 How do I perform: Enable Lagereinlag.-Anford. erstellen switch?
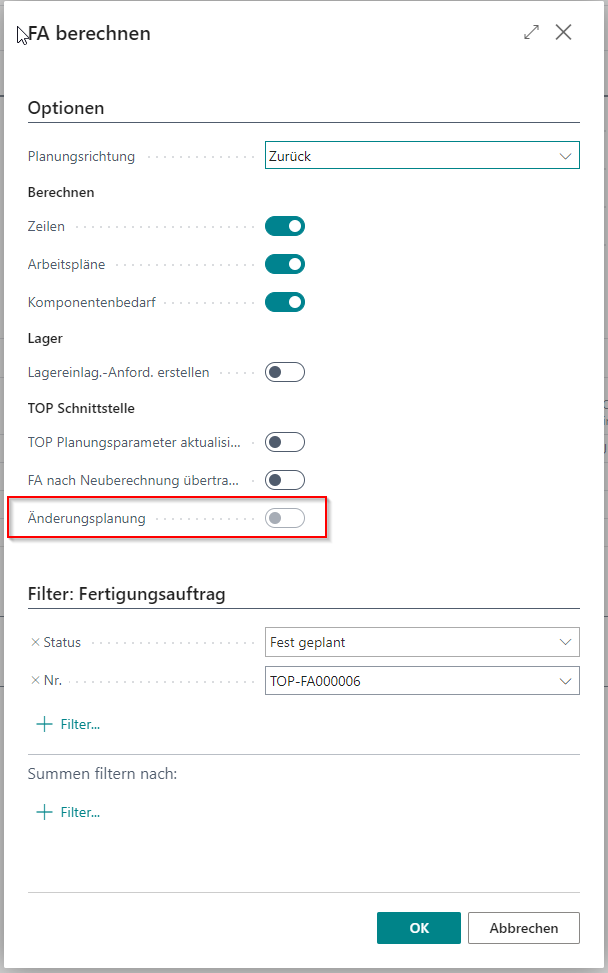285,372
